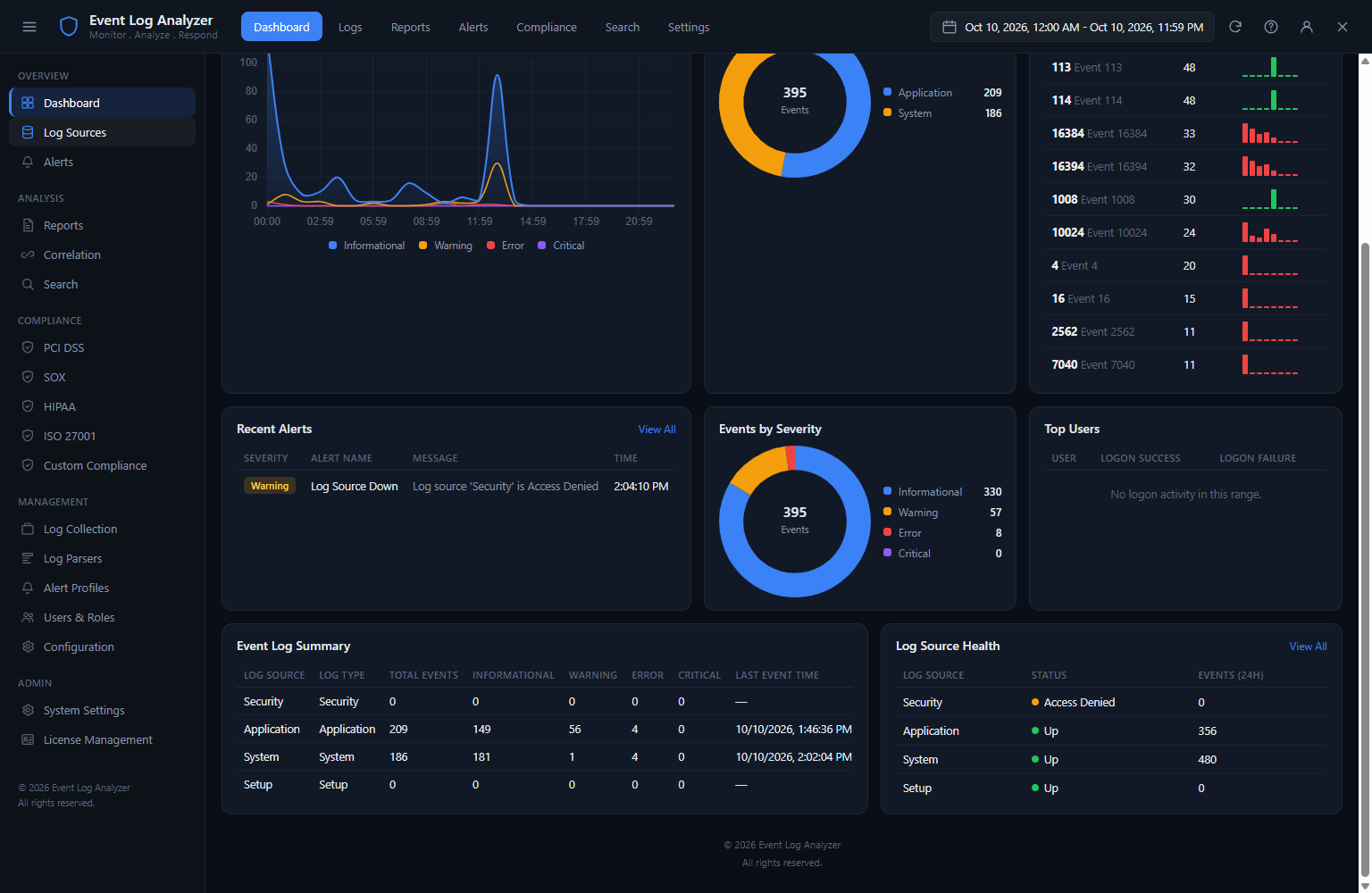This screenshot has width=1372, height=893.
Task: Click the hamburger menu icon
Action: coord(29,27)
